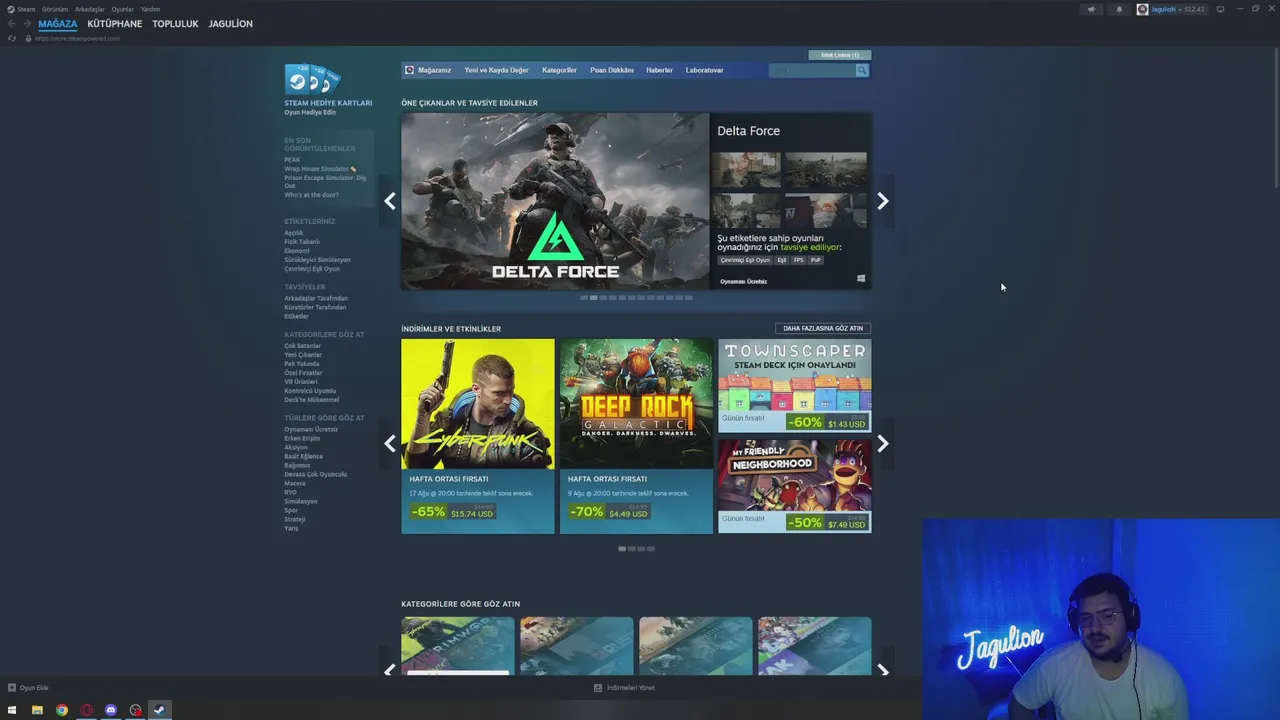This screenshot has width=1280, height=720.
Task: Click the DAHA FAZLASINA GÖZ ATIN button
Action: pos(823,328)
